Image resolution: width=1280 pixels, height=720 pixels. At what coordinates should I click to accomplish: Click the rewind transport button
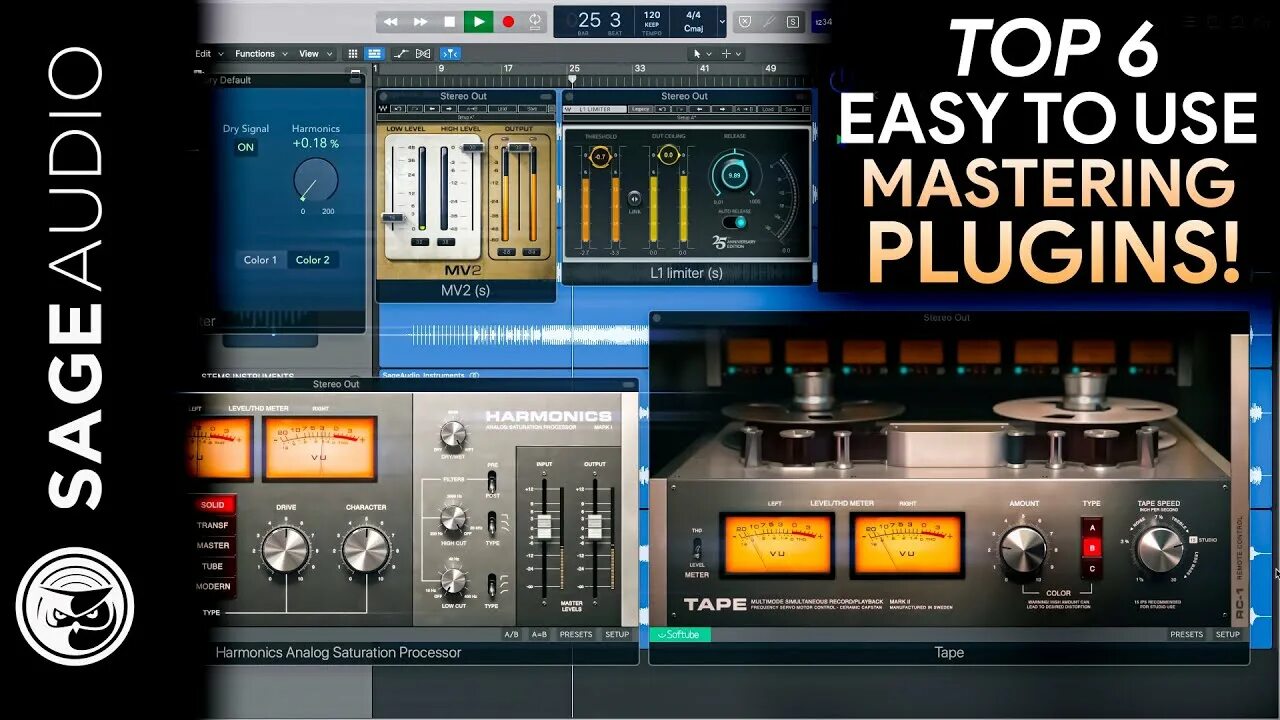click(391, 21)
